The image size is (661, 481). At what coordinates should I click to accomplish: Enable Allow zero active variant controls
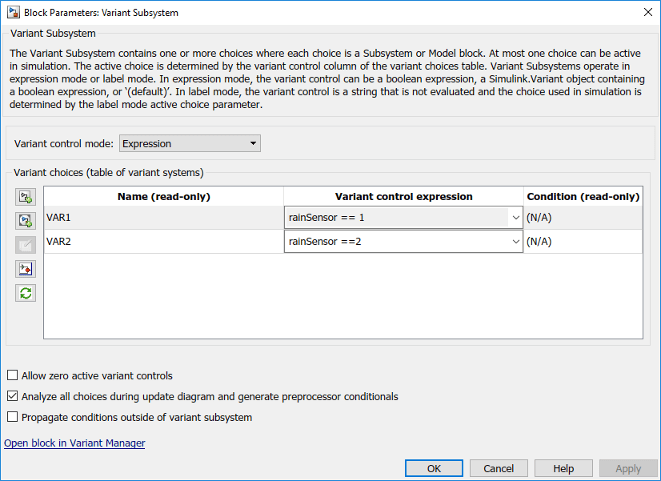[x=12, y=376]
